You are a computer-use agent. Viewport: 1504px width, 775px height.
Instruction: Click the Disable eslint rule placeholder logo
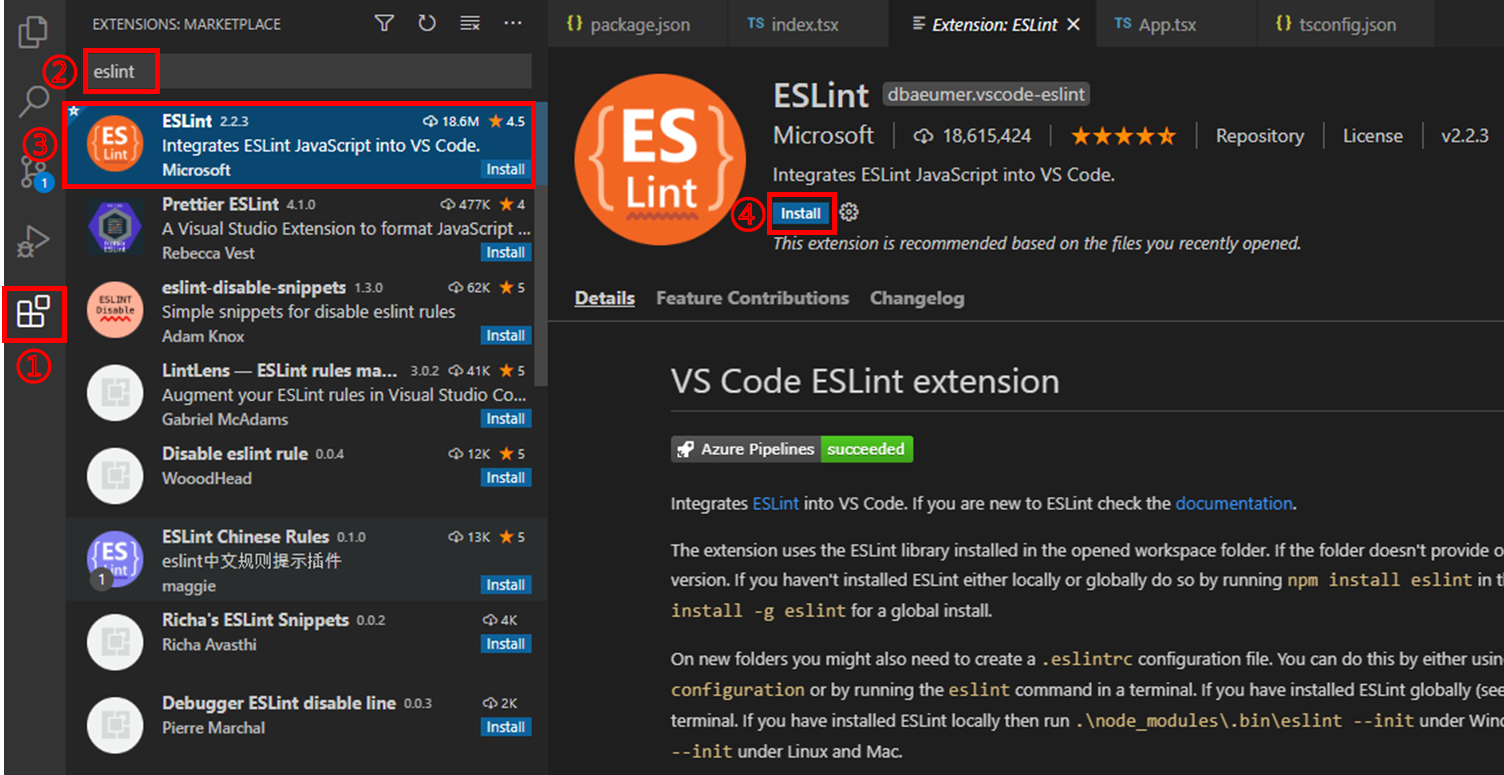click(x=115, y=477)
